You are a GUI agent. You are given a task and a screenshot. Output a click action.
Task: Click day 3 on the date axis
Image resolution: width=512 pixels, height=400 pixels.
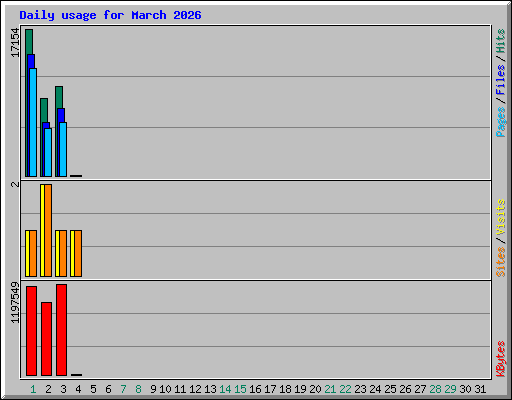[x=63, y=389]
